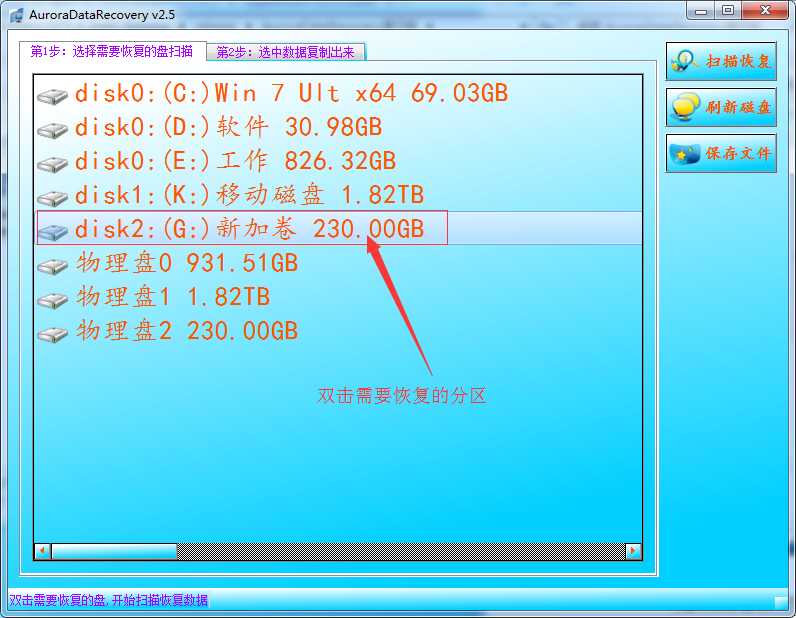Maximize the AuroraDataRecovery window
Screen dimensions: 796x618
pos(728,11)
